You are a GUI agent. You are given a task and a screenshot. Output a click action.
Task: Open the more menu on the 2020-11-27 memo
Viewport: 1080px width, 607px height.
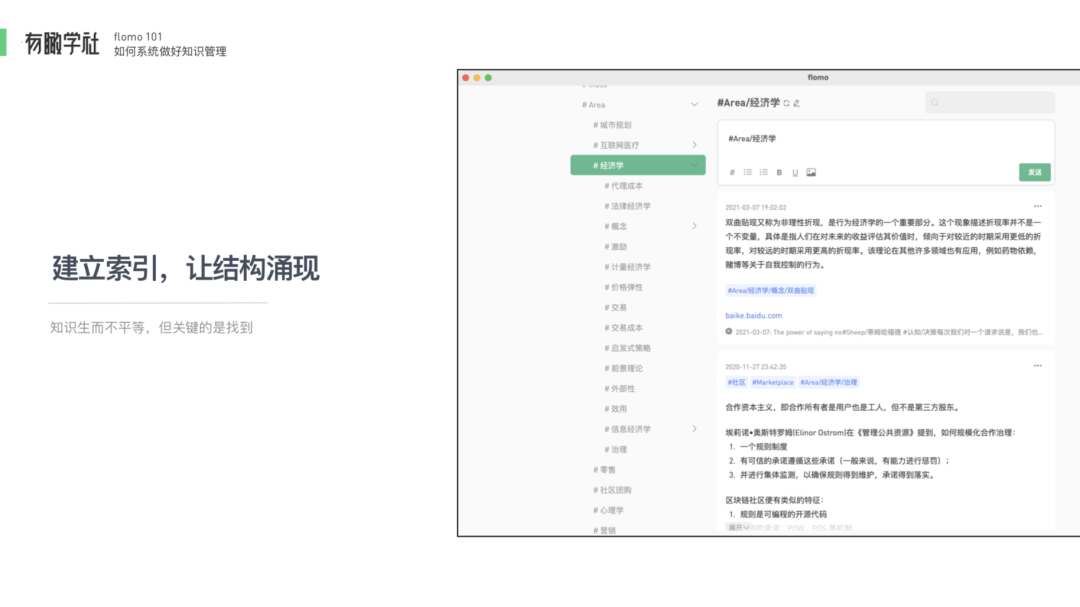[x=1037, y=366]
